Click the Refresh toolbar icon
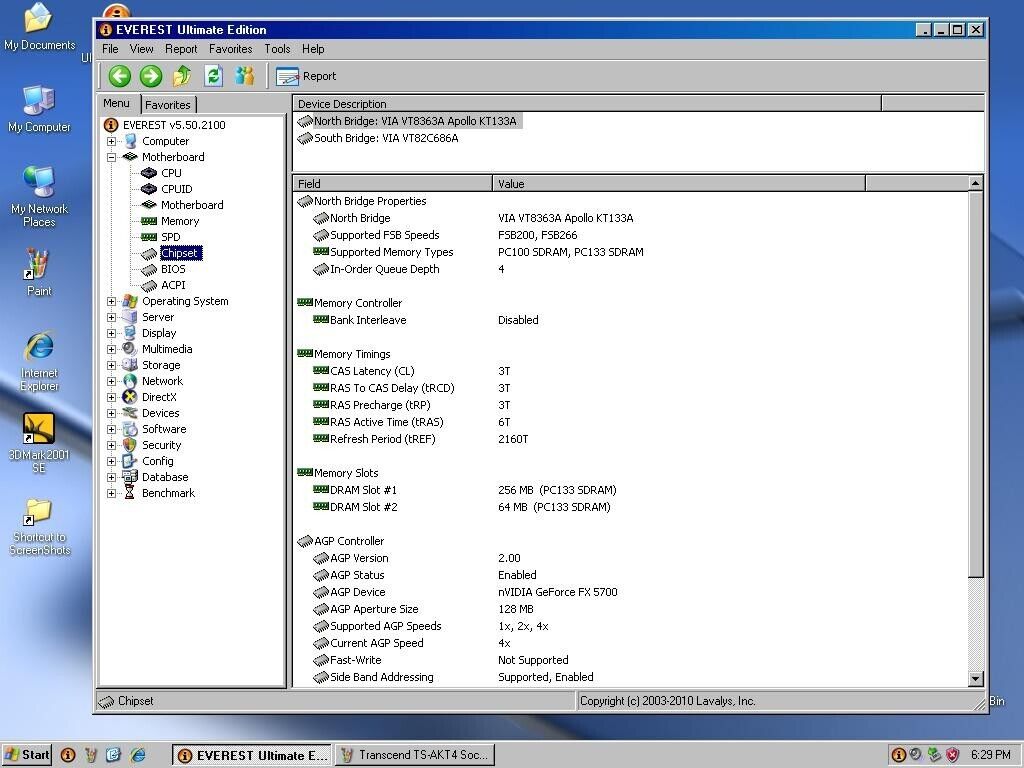Image resolution: width=1024 pixels, height=768 pixels. click(214, 76)
